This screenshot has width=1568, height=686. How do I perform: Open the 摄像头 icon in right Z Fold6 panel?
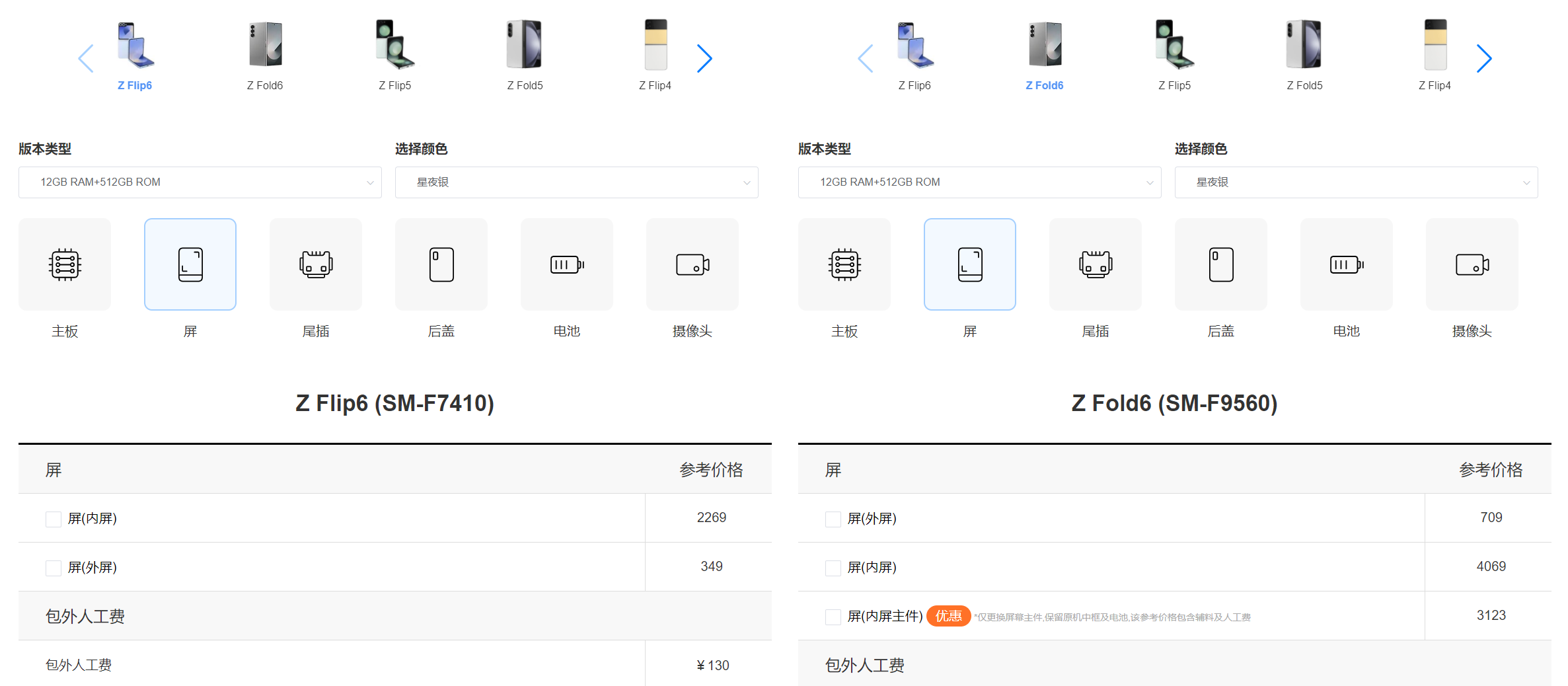[x=1472, y=264]
